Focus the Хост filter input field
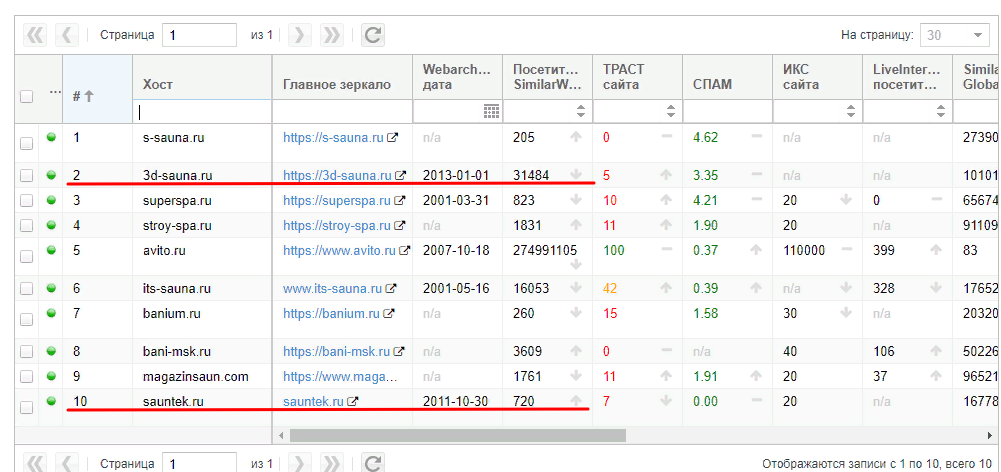The width and height of the screenshot is (1001, 472). pyautogui.click(x=202, y=111)
